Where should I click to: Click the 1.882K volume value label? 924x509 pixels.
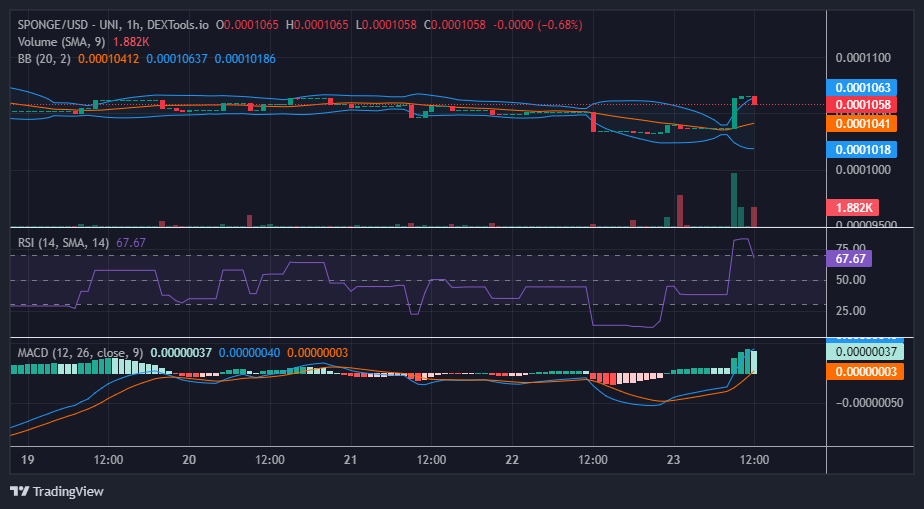[x=853, y=207]
